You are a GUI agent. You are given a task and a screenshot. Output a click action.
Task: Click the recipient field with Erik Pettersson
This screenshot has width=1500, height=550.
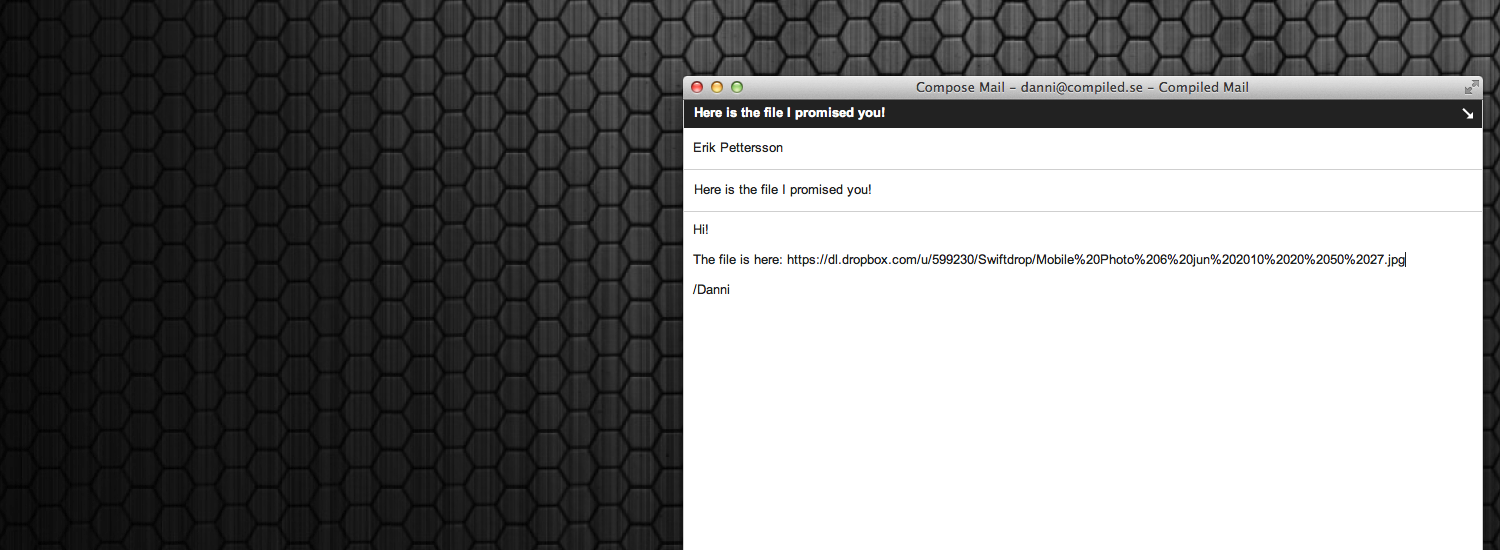pos(1082,148)
